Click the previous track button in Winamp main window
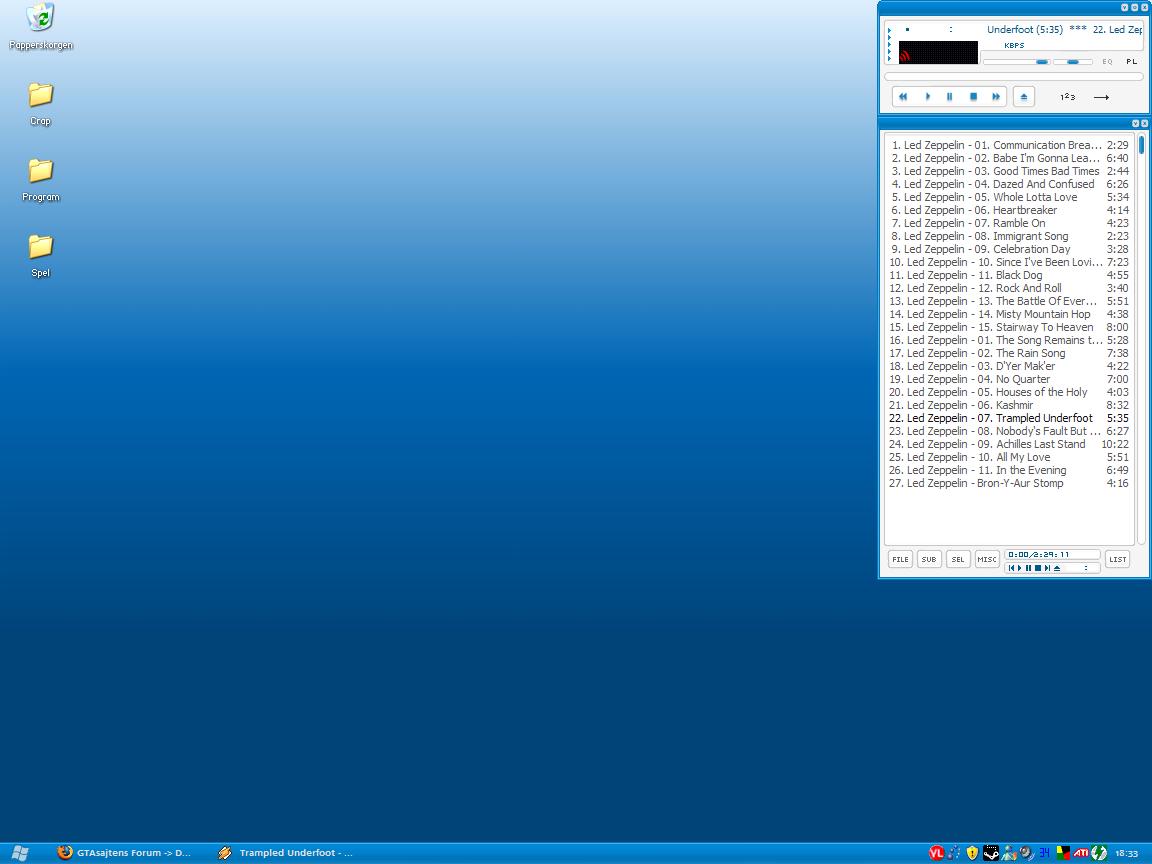 [903, 96]
